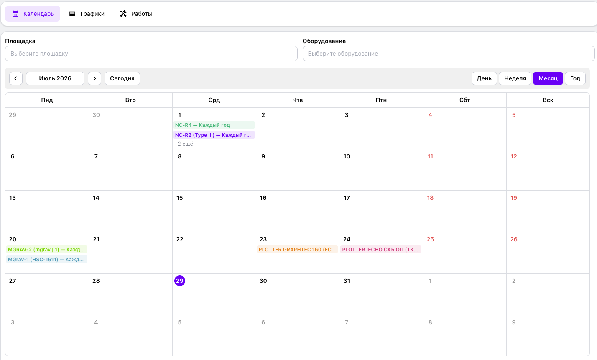Image resolution: width=597 pixels, height=360 pixels.
Task: Click the day number 30 of July
Action: pos(263,281)
